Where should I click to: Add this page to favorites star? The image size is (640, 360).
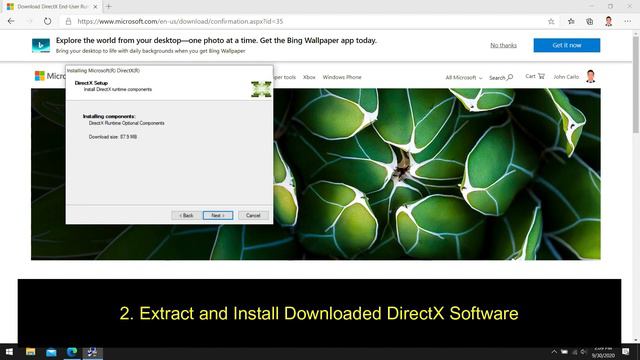click(x=551, y=22)
